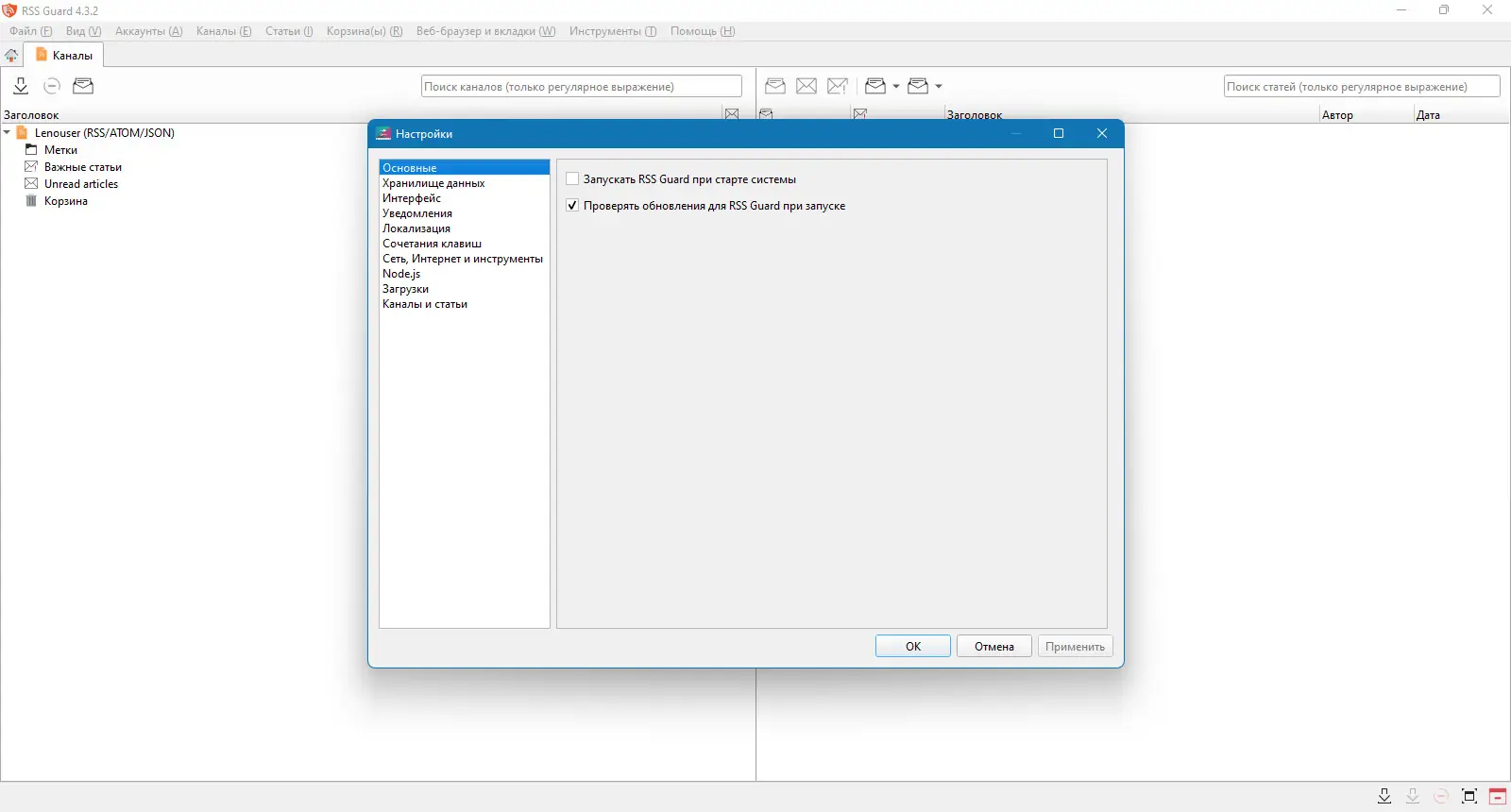Viewport: 1511px width, 812px height.
Task: Focus the Поиск каналов search field
Action: coord(582,86)
